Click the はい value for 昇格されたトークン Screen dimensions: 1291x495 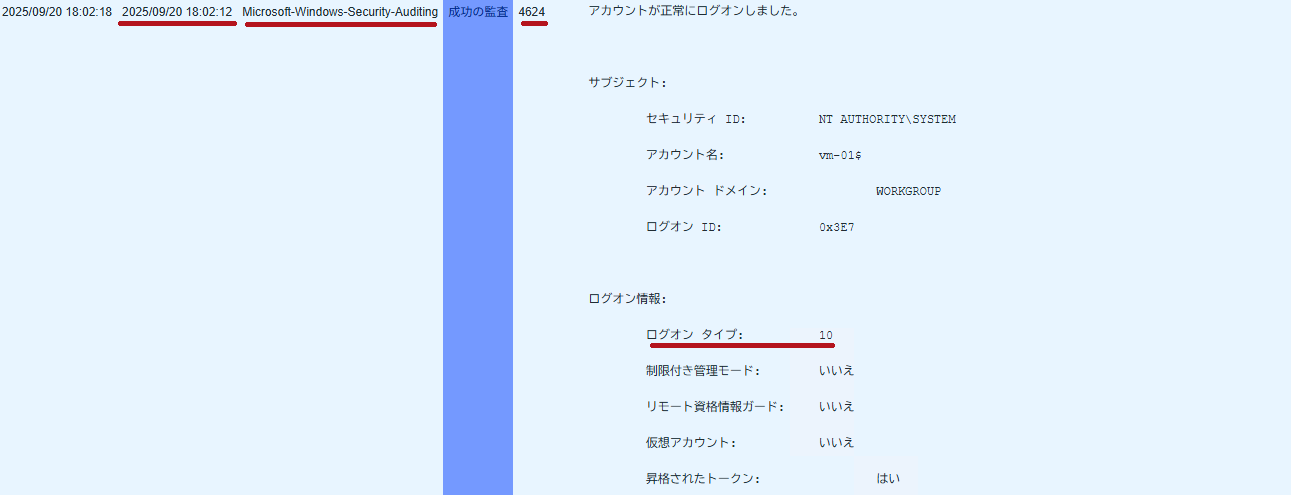888,479
